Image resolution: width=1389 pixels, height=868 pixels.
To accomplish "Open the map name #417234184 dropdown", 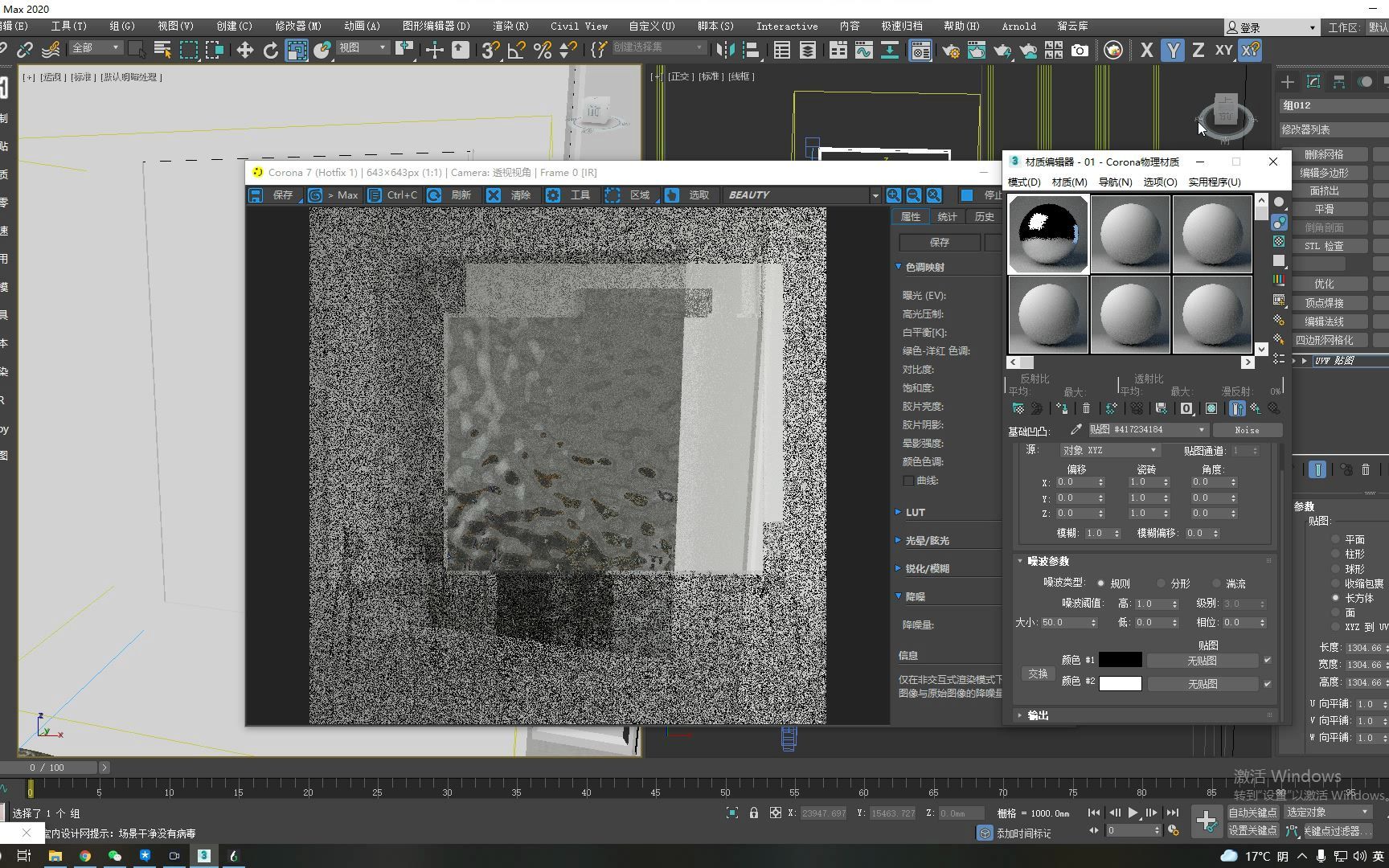I will tap(1148, 429).
